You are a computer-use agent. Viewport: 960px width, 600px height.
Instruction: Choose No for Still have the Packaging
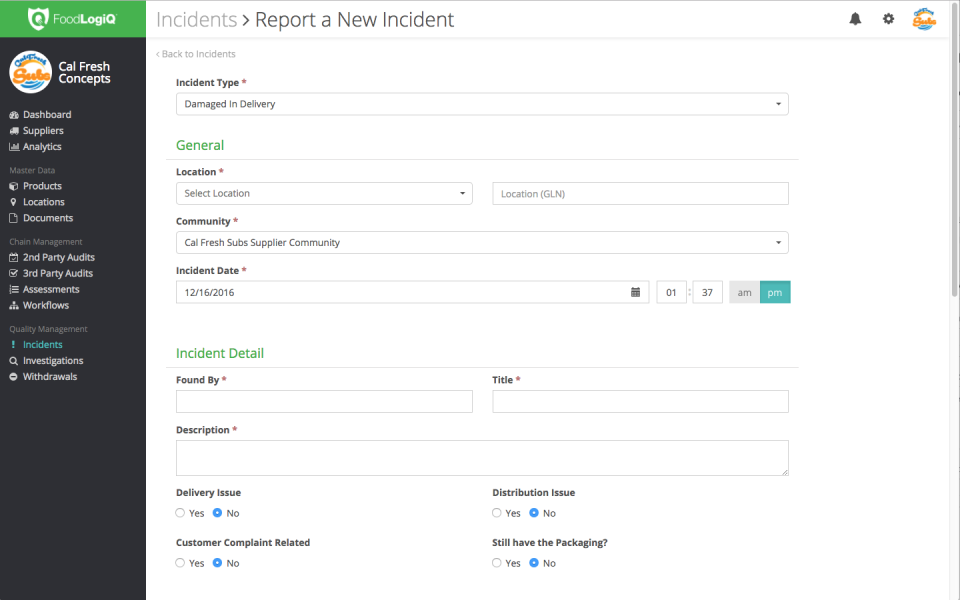535,563
